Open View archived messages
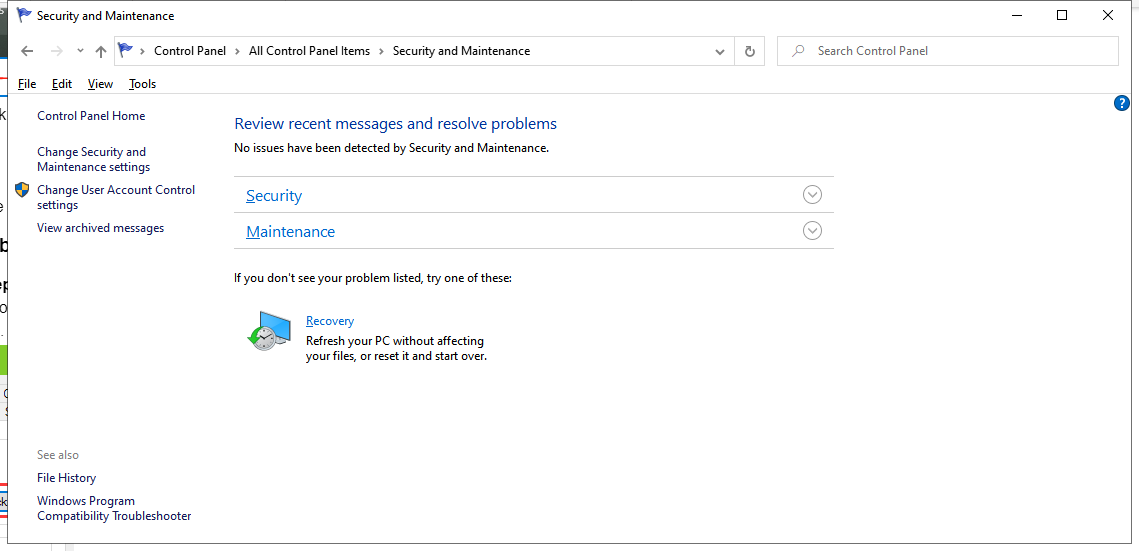The width and height of the screenshot is (1139, 551). 100,227
